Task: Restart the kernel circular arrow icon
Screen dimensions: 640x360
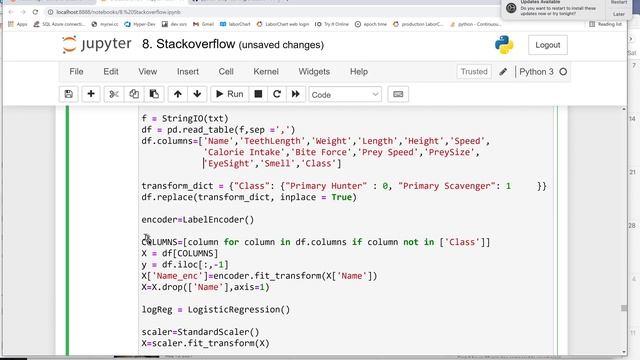Action: [x=277, y=94]
